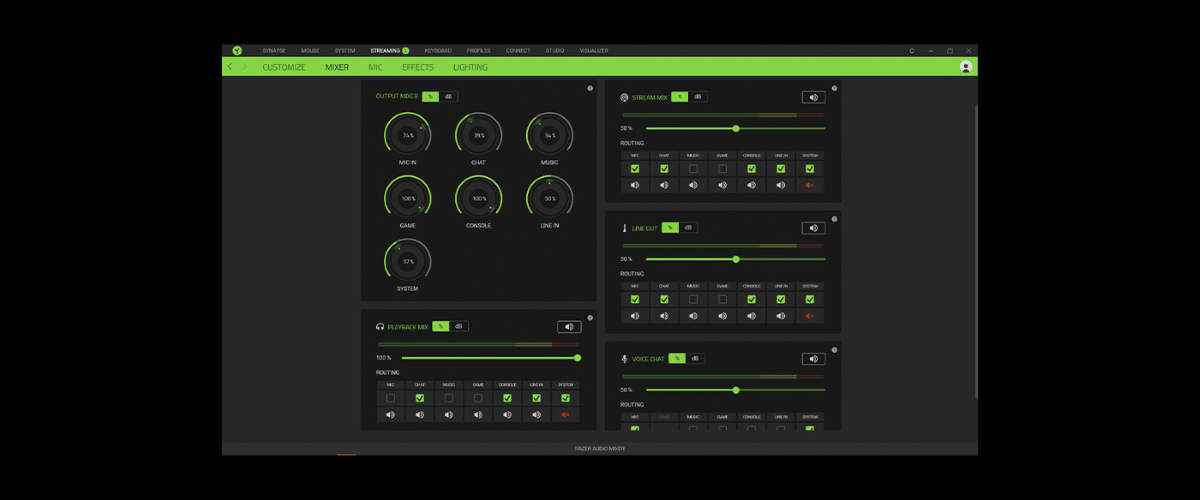Mute MIC channel in Line Out routing

pyautogui.click(x=634, y=316)
